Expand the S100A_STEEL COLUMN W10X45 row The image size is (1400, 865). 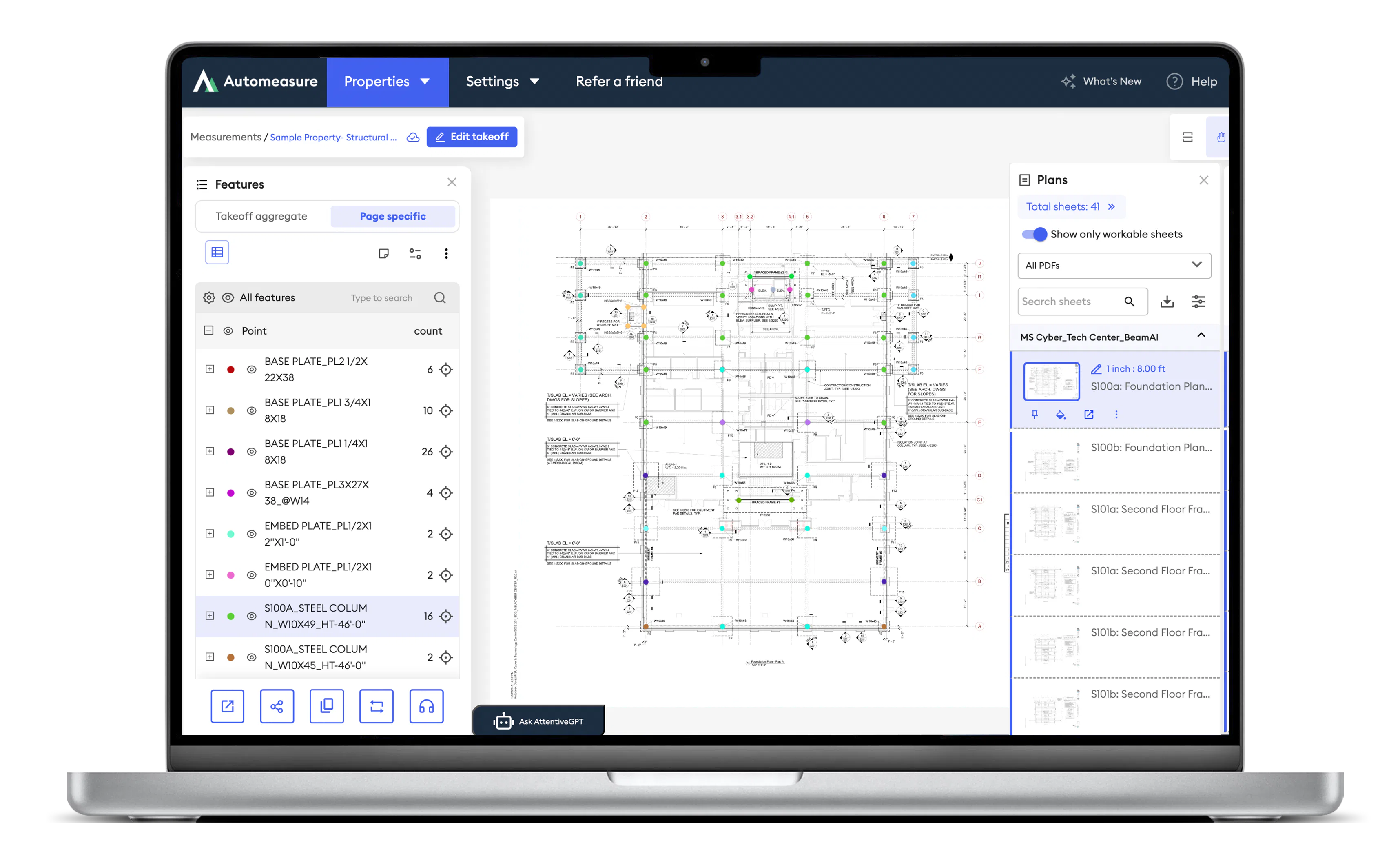(x=209, y=656)
